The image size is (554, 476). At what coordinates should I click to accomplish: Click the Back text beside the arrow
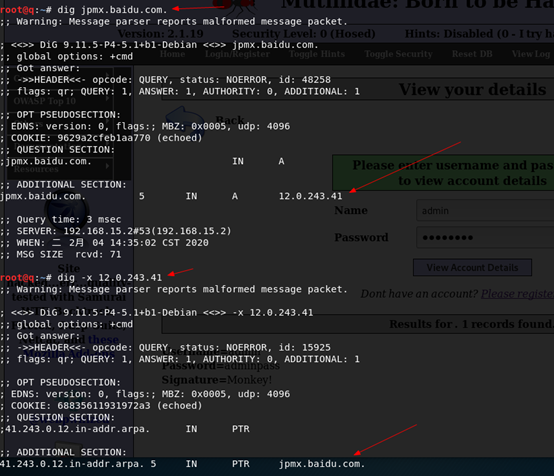(x=230, y=120)
